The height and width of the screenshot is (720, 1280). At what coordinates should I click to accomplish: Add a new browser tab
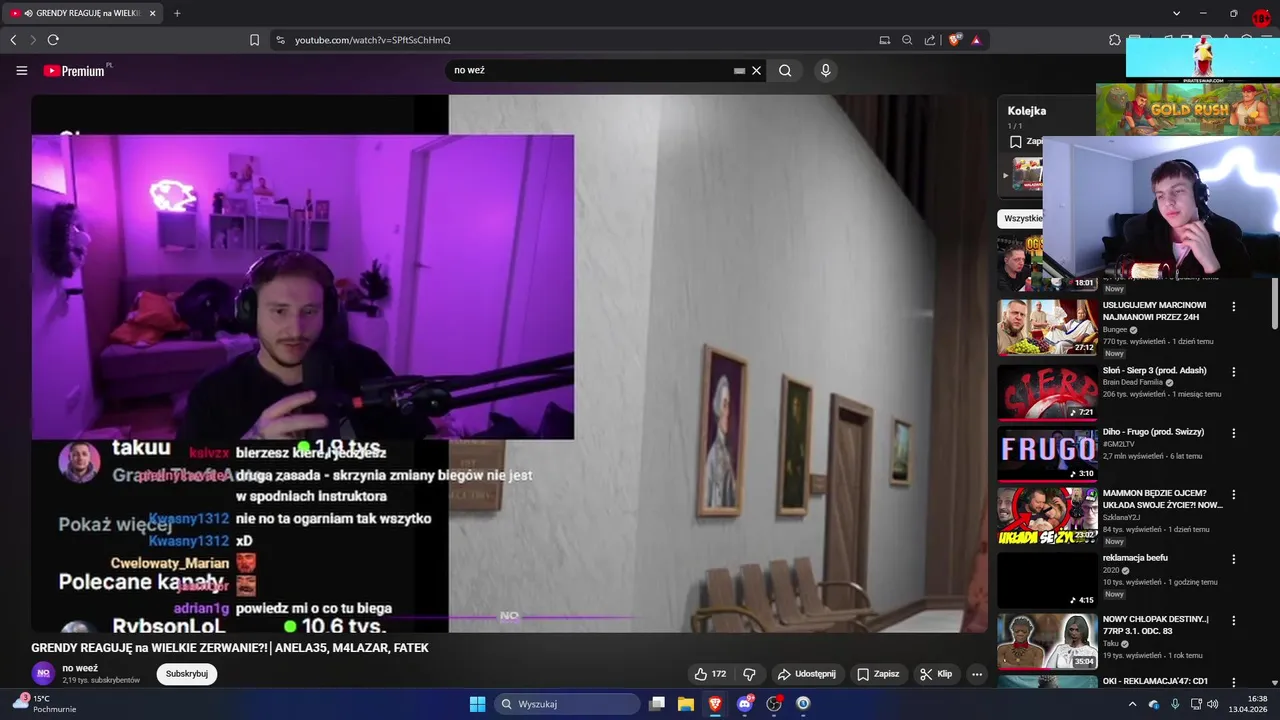click(177, 13)
